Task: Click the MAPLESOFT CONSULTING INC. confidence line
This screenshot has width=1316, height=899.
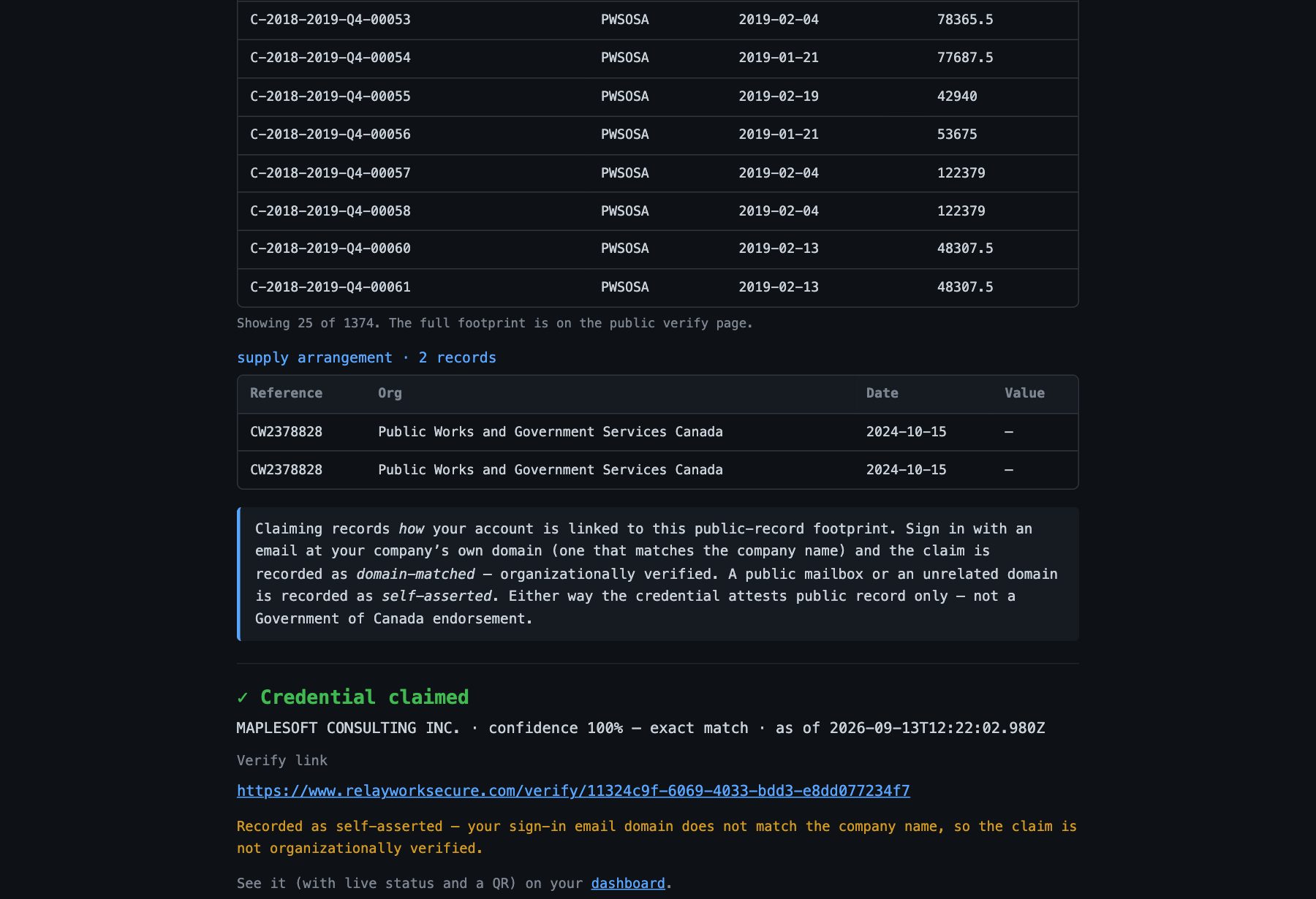Action: [640, 728]
